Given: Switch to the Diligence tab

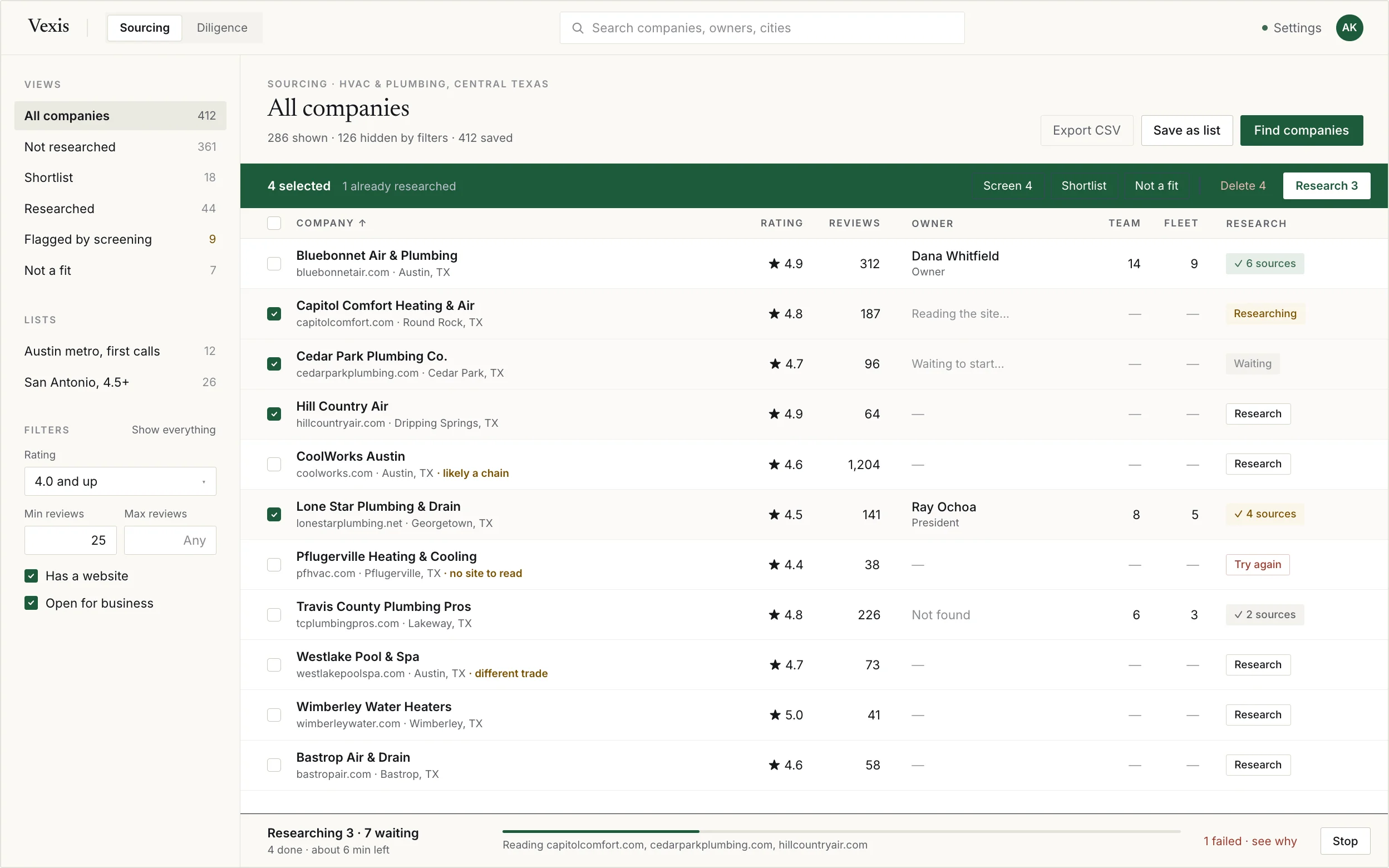Looking at the screenshot, I should [222, 28].
